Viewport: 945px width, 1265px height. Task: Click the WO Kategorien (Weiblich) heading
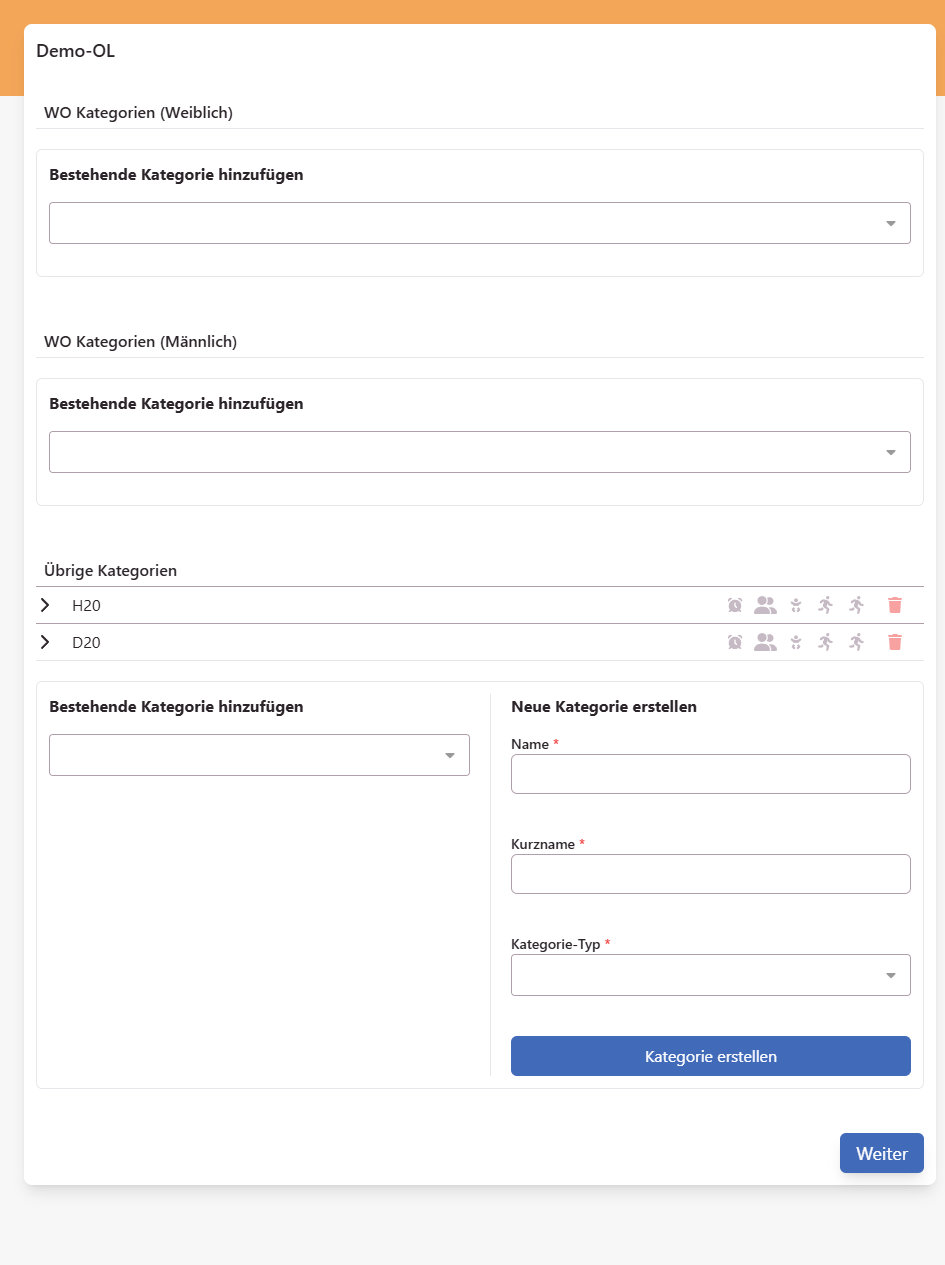point(138,113)
